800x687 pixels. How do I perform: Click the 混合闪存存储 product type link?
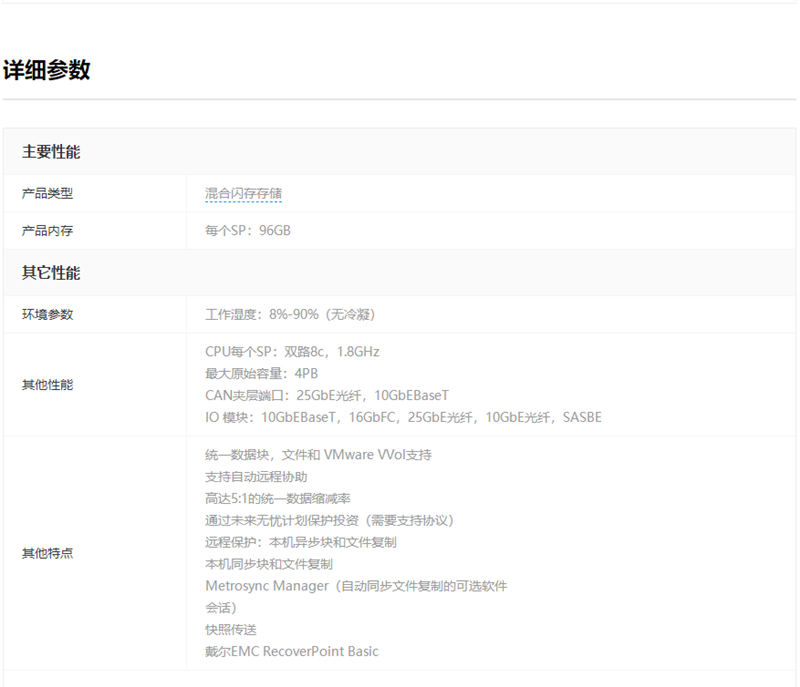(243, 193)
